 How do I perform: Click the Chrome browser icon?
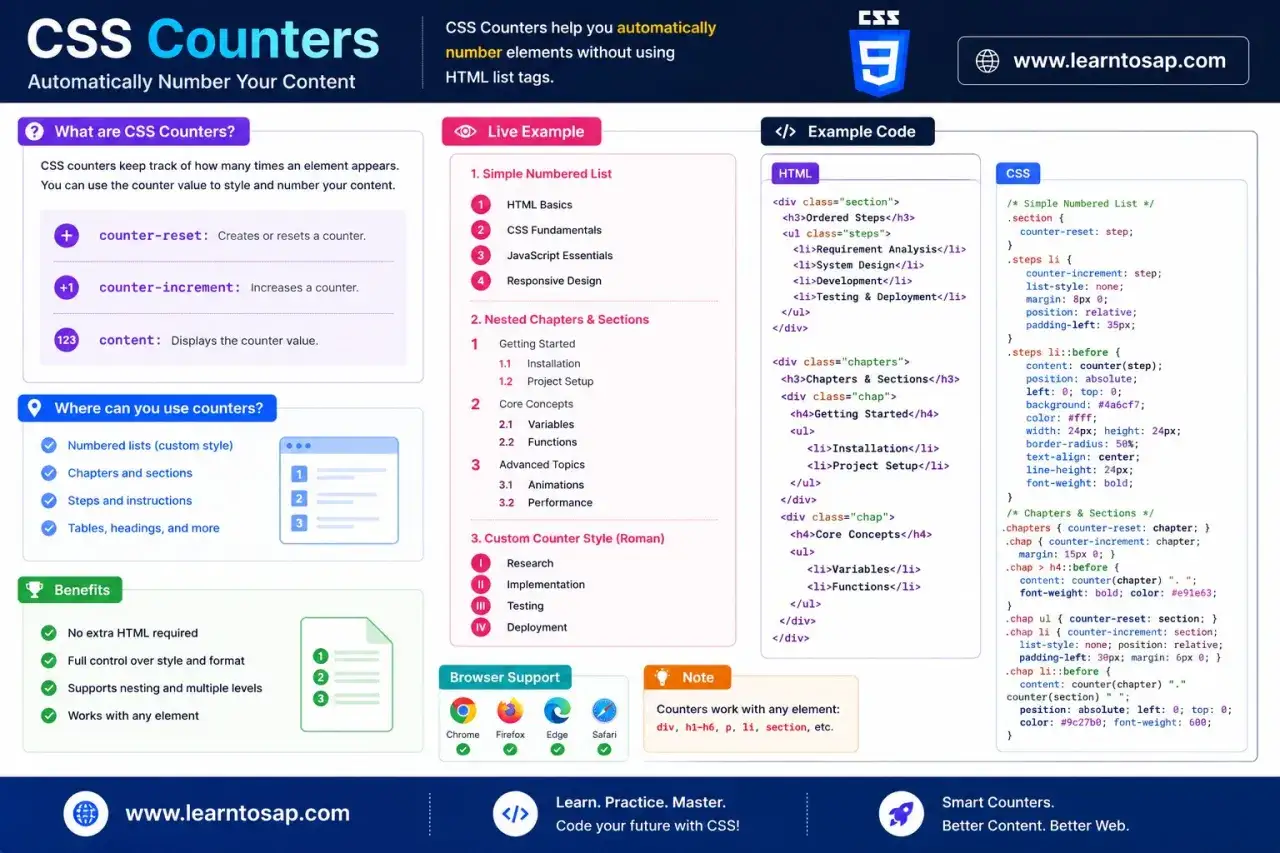tap(462, 711)
